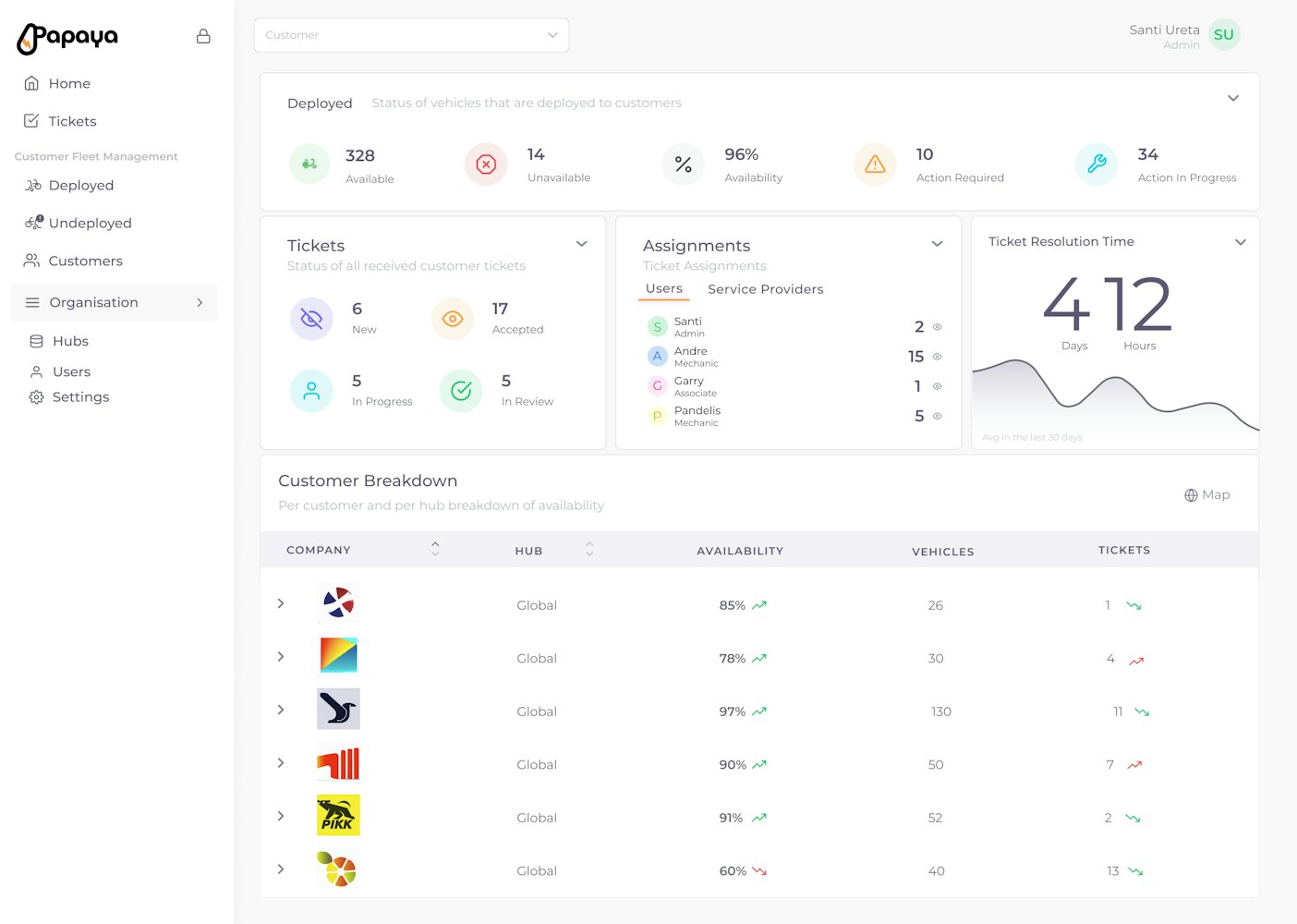Viewport: 1297px width, 924px height.
Task: Sort table by Company column
Action: tap(435, 549)
